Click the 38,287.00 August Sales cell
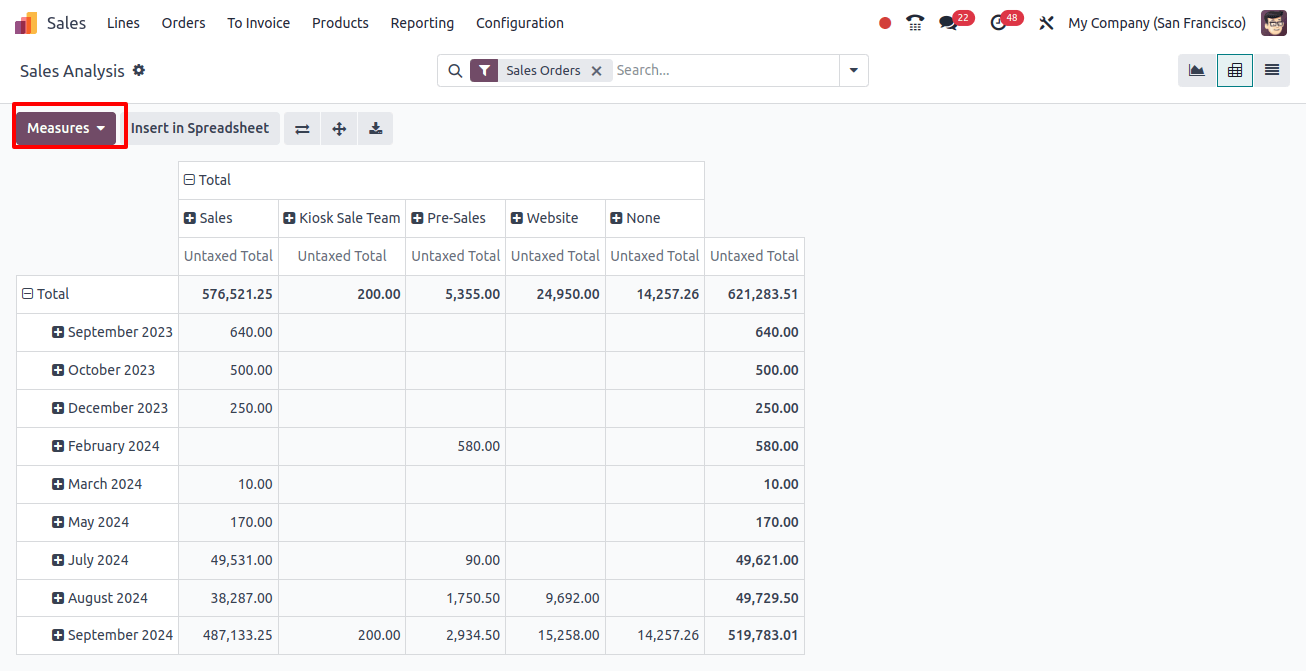The height and width of the screenshot is (672, 1306). coord(228,598)
